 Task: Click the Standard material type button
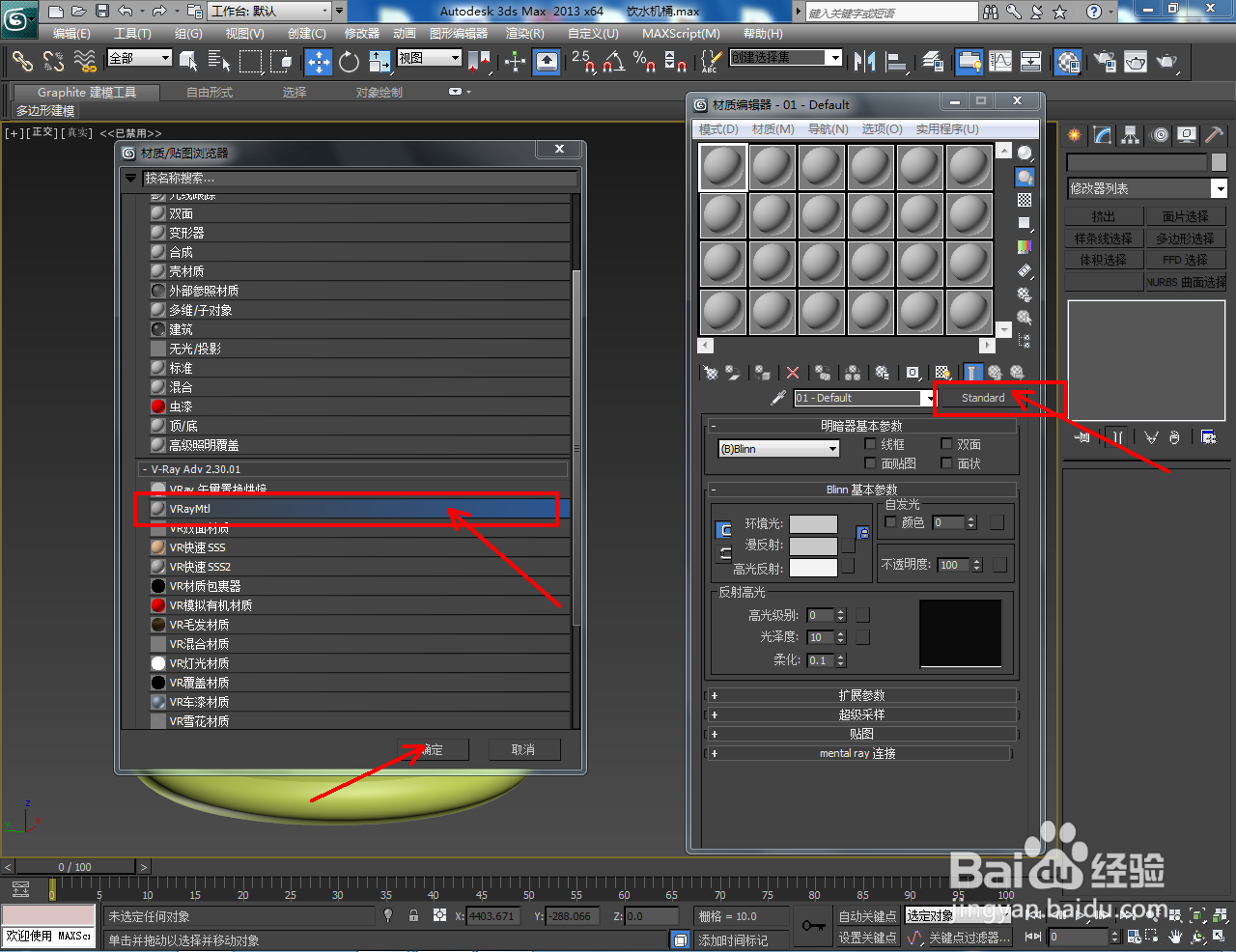pos(983,398)
